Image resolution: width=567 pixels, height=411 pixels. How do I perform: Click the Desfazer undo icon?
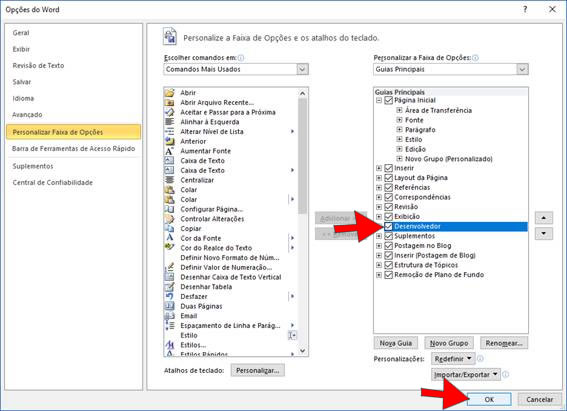tap(169, 296)
